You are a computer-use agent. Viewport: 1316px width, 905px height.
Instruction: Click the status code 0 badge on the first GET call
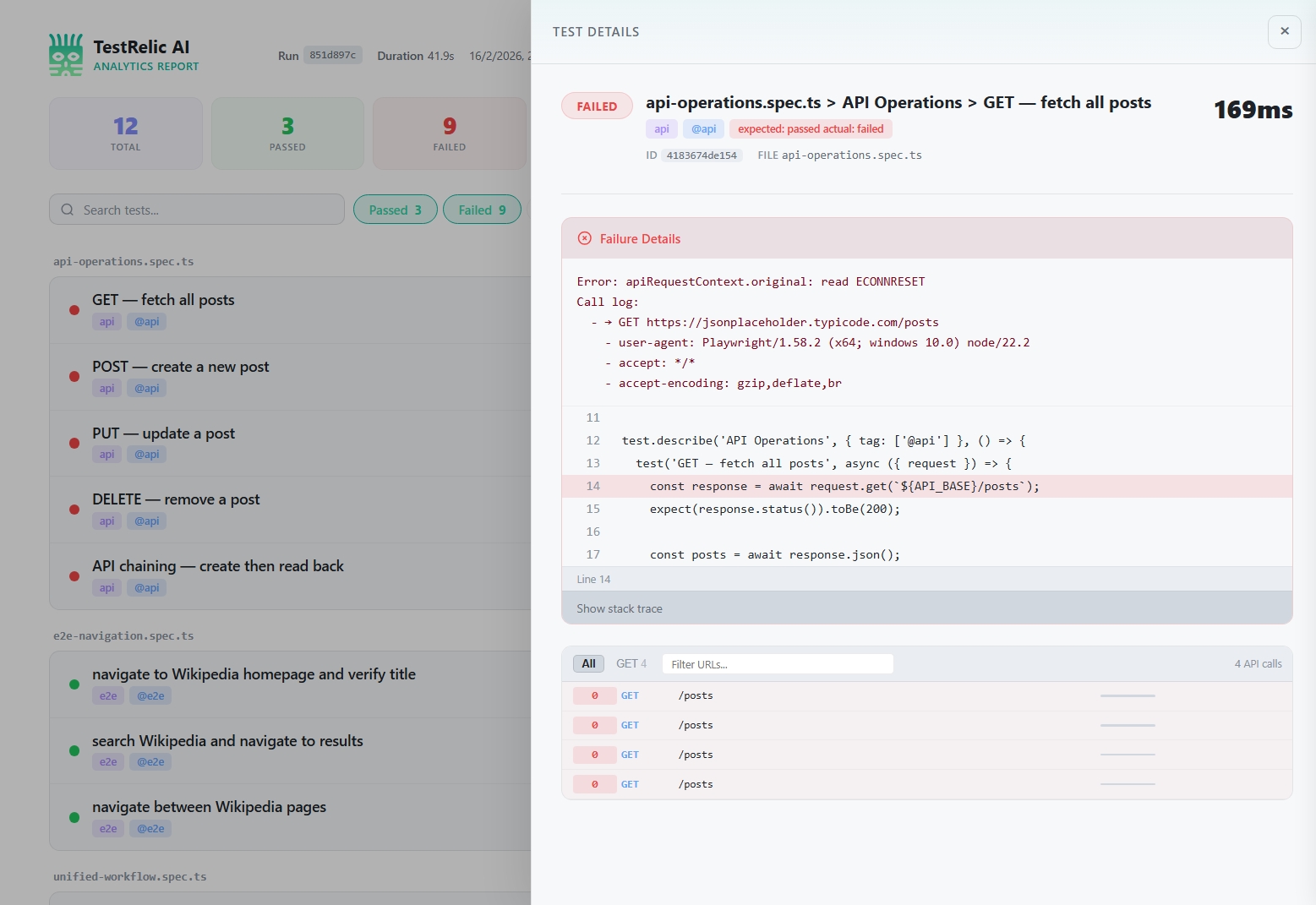pyautogui.click(x=594, y=695)
